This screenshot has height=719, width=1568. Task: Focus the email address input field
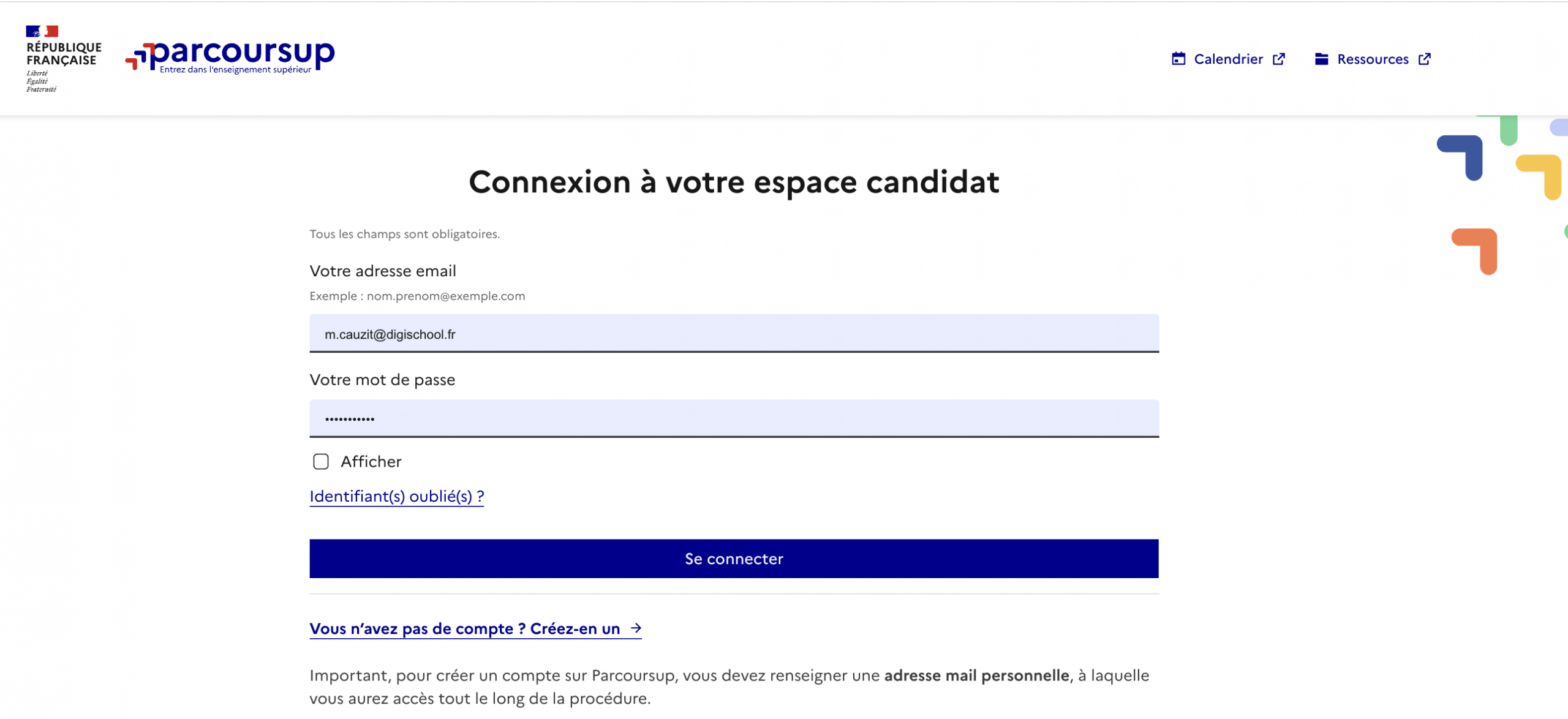click(734, 333)
